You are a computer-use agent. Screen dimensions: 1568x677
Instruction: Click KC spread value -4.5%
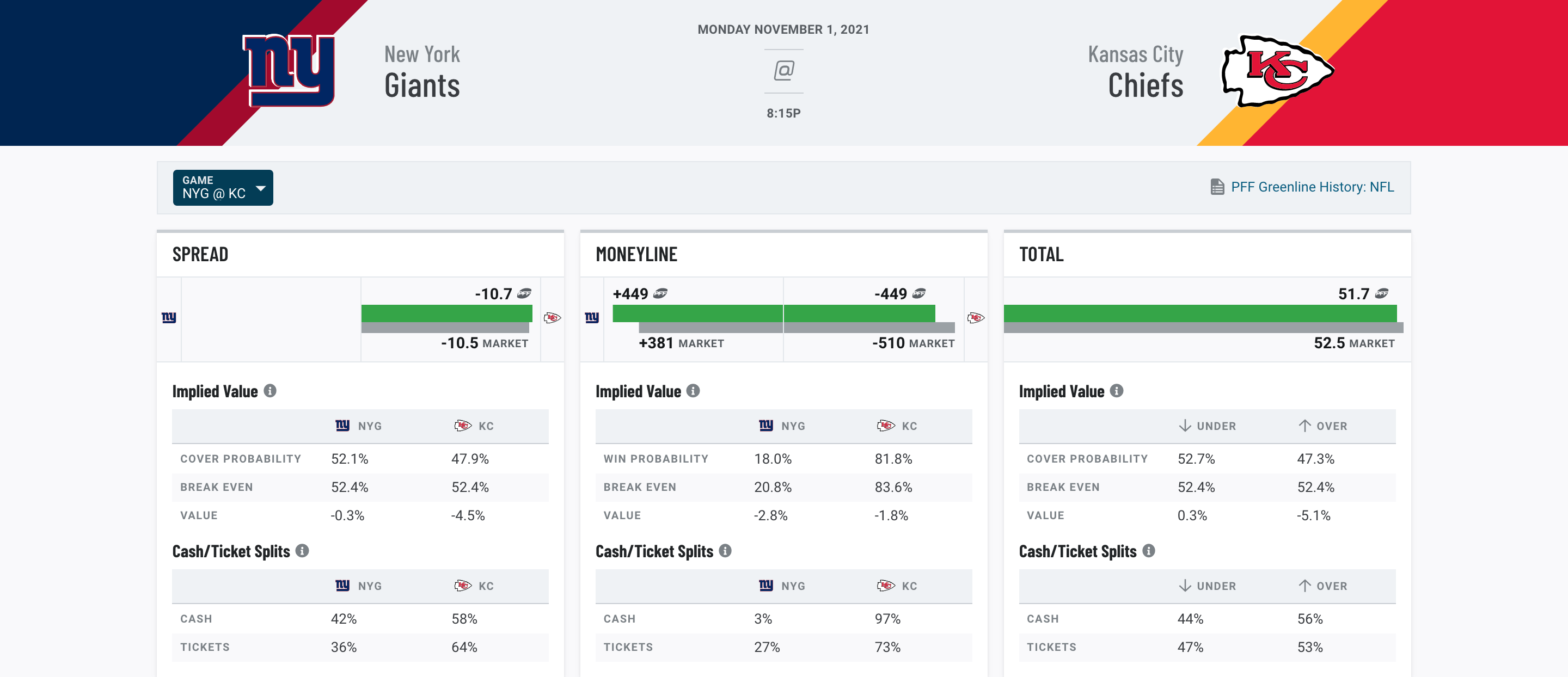(468, 515)
